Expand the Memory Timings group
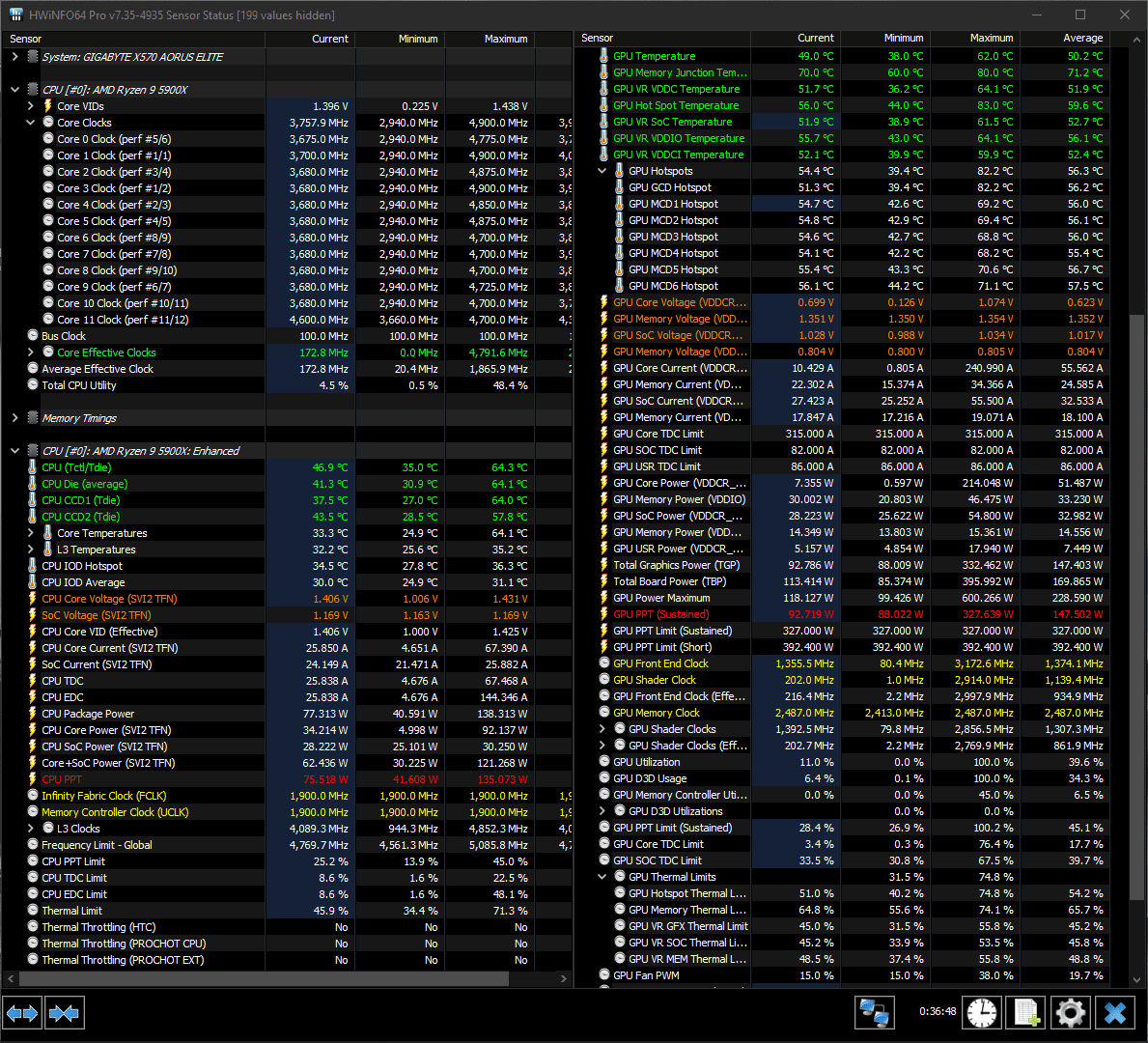1148x1043 pixels. tap(14, 417)
